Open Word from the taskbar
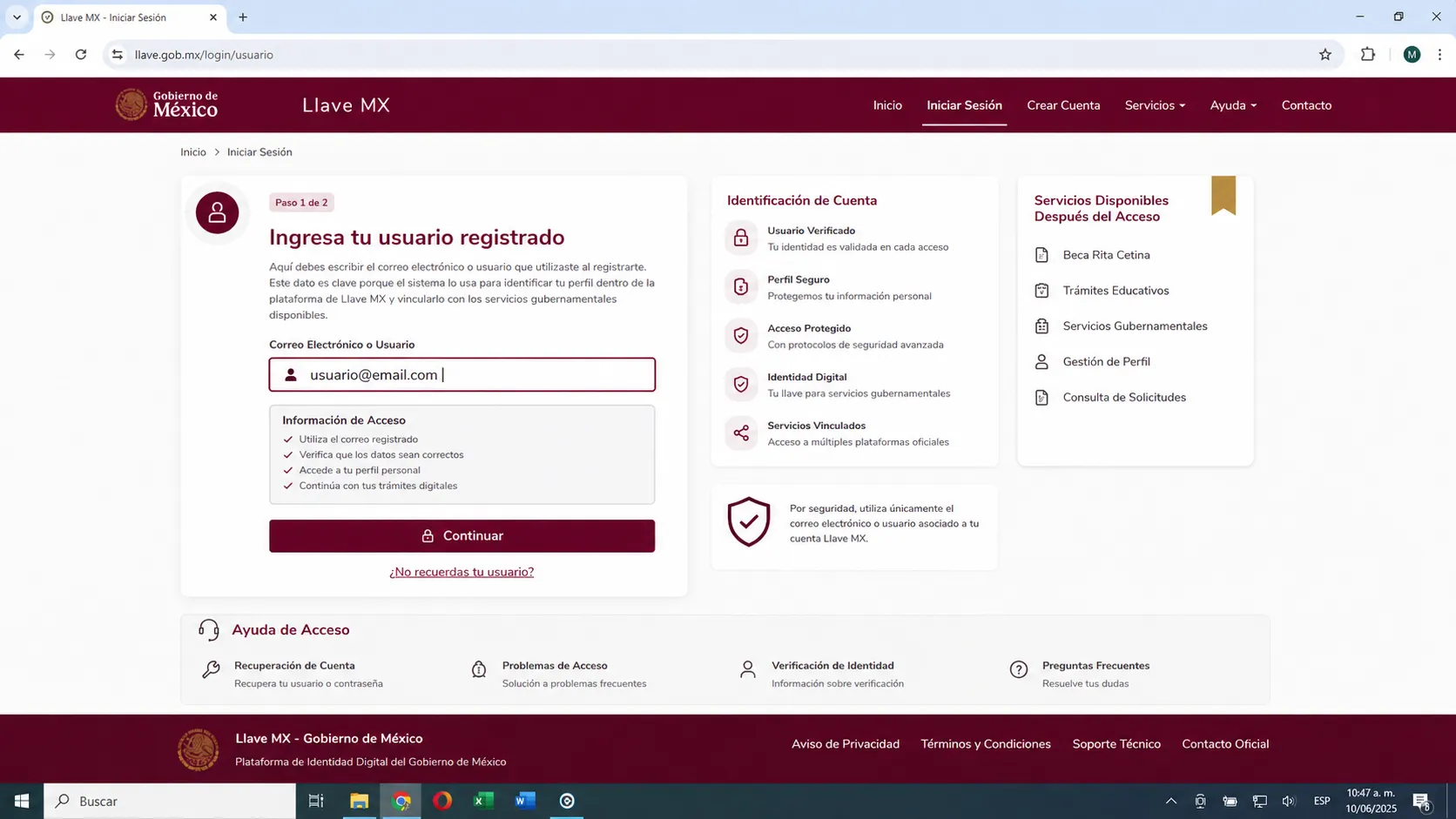1456x819 pixels. (x=525, y=801)
